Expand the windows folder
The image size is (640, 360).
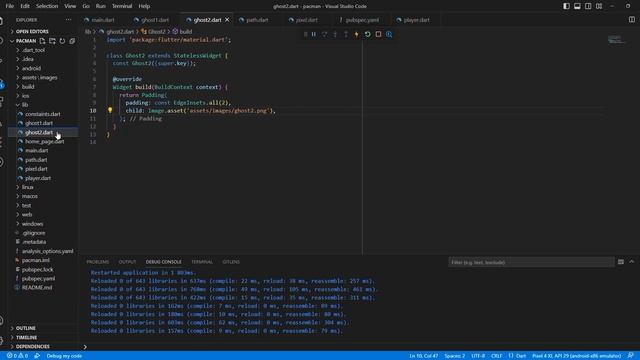32,224
